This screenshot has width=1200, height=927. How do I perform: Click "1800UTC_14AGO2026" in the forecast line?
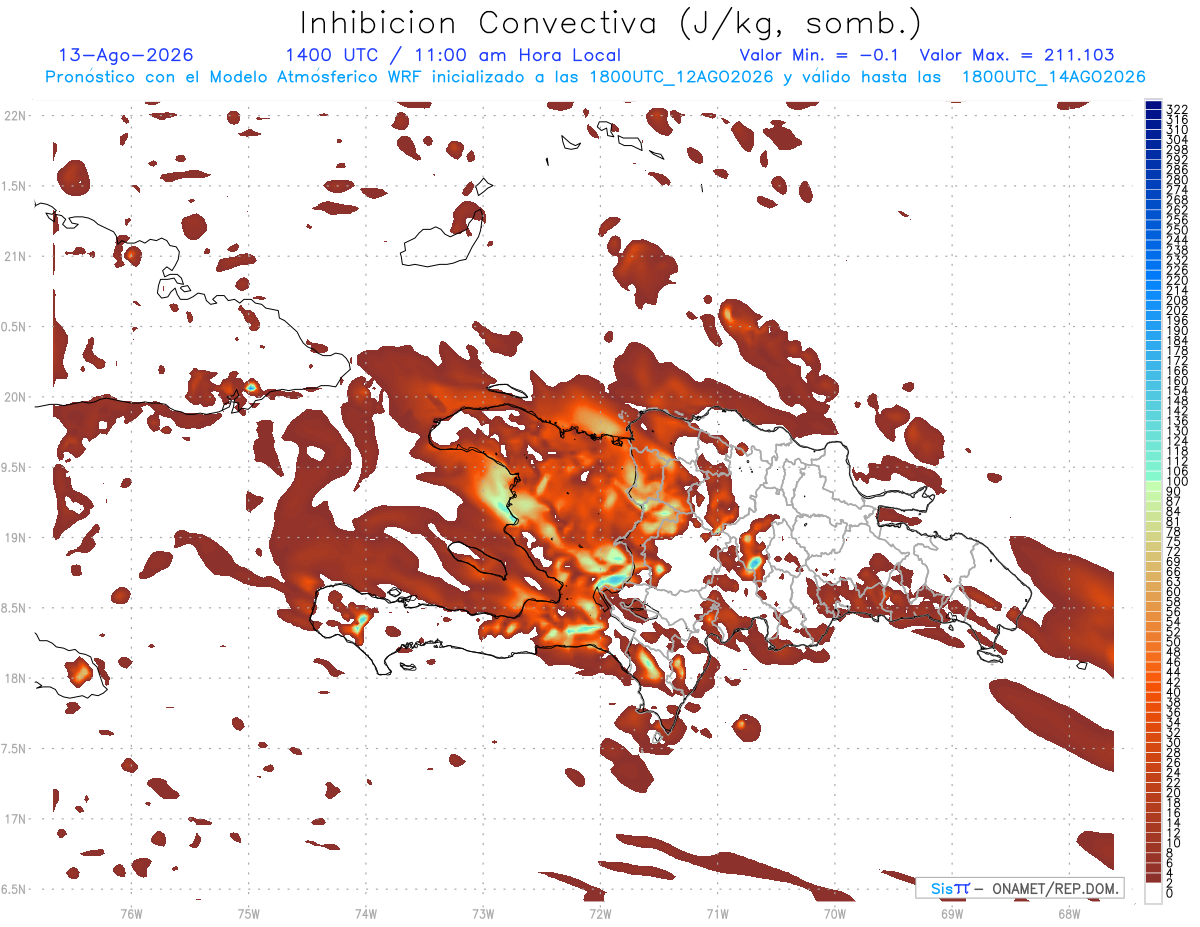point(1053,77)
